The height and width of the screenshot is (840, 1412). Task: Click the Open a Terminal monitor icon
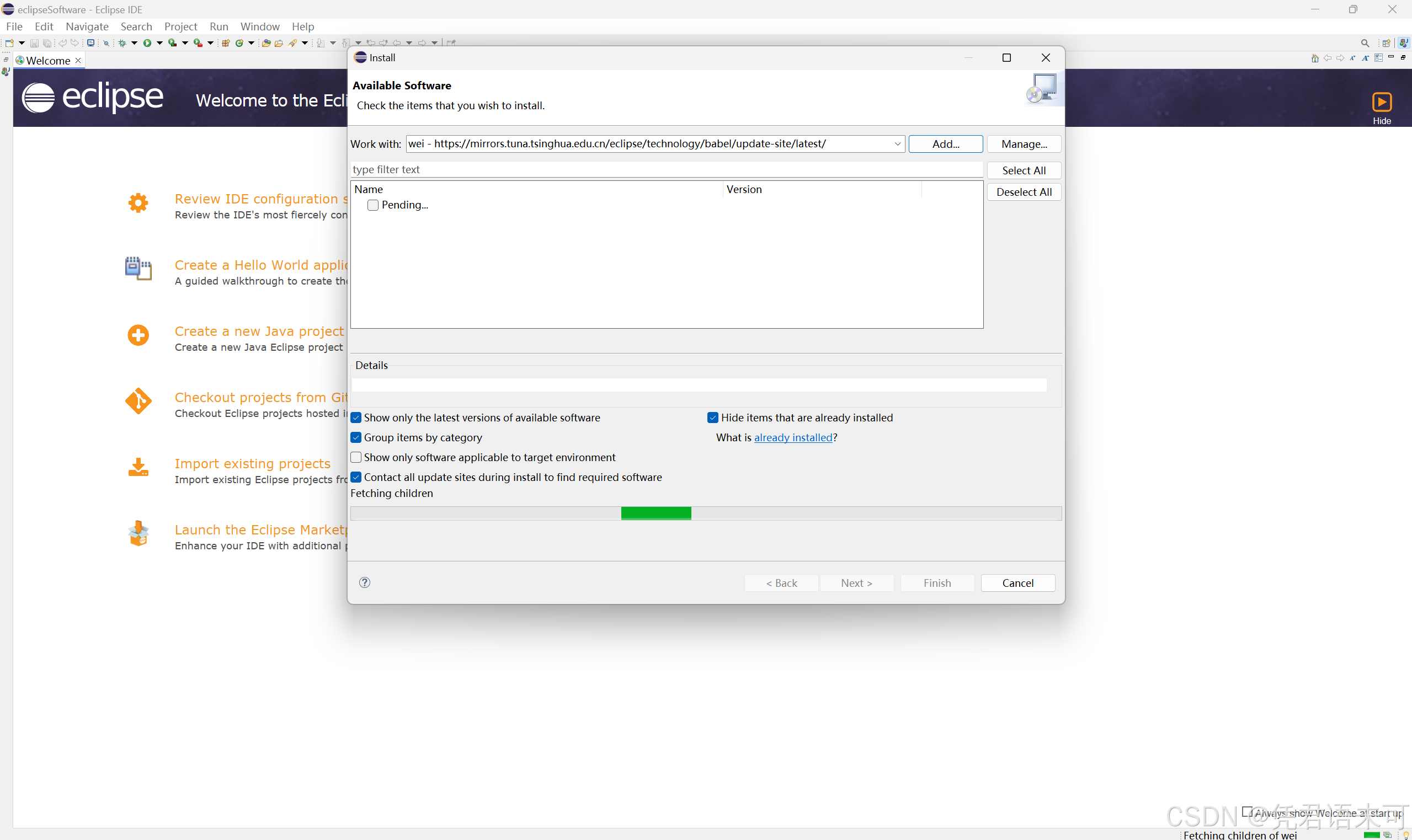point(90,43)
